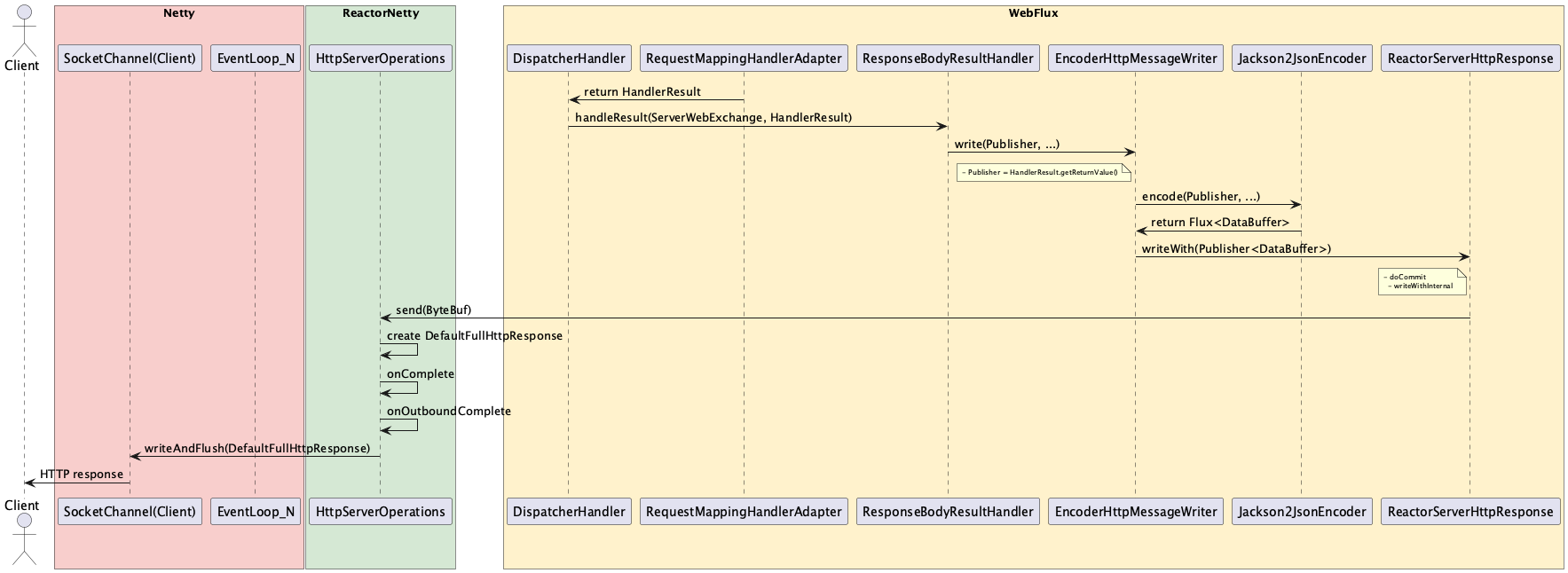
Task: Click the top EventLoop_N participant box
Action: [256, 59]
